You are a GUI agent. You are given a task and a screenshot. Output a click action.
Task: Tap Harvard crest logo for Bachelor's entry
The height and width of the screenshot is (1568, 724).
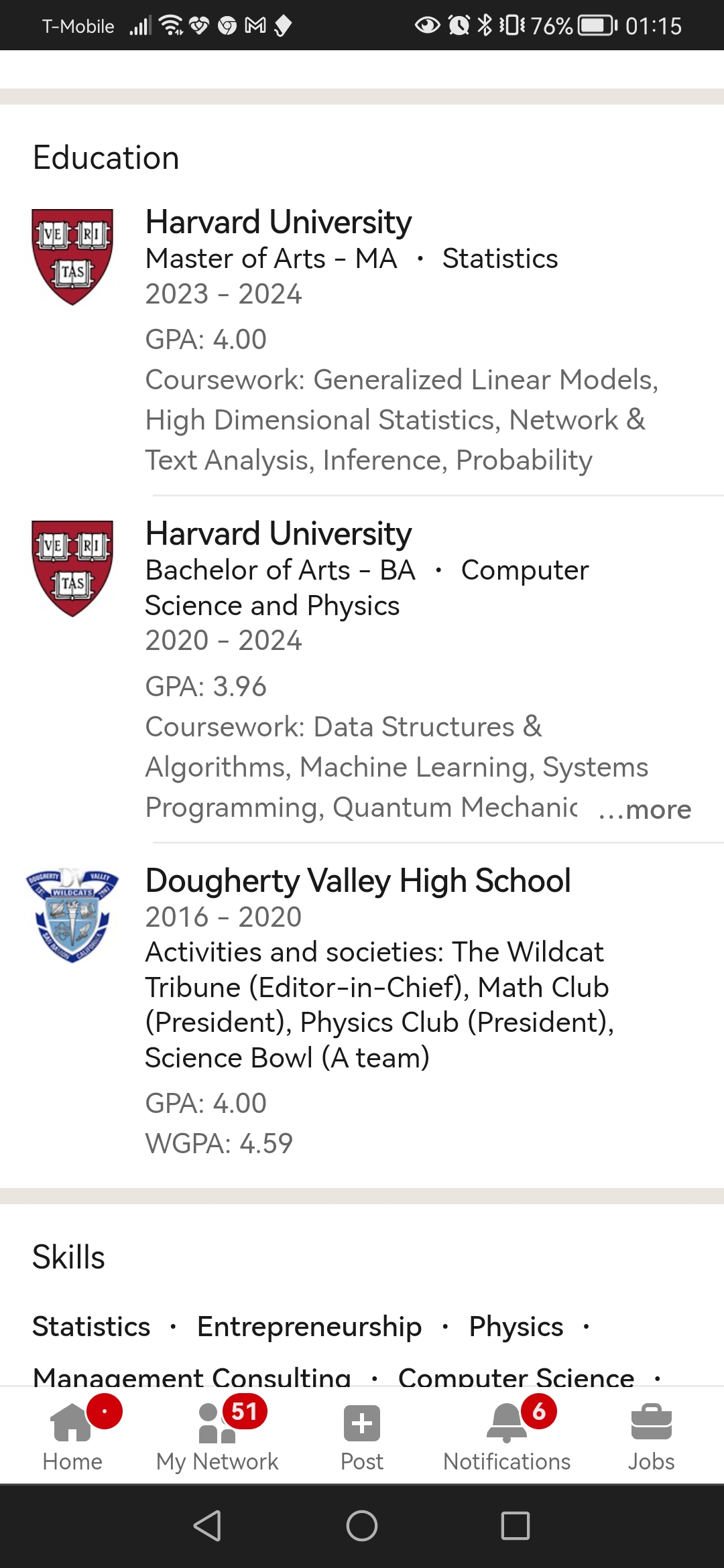(72, 569)
